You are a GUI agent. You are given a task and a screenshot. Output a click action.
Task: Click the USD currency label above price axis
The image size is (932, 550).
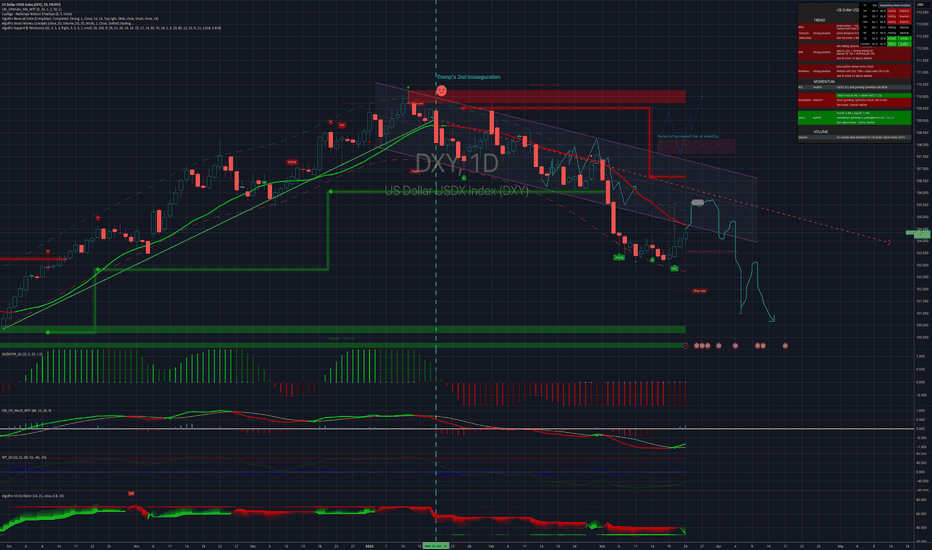920,5
